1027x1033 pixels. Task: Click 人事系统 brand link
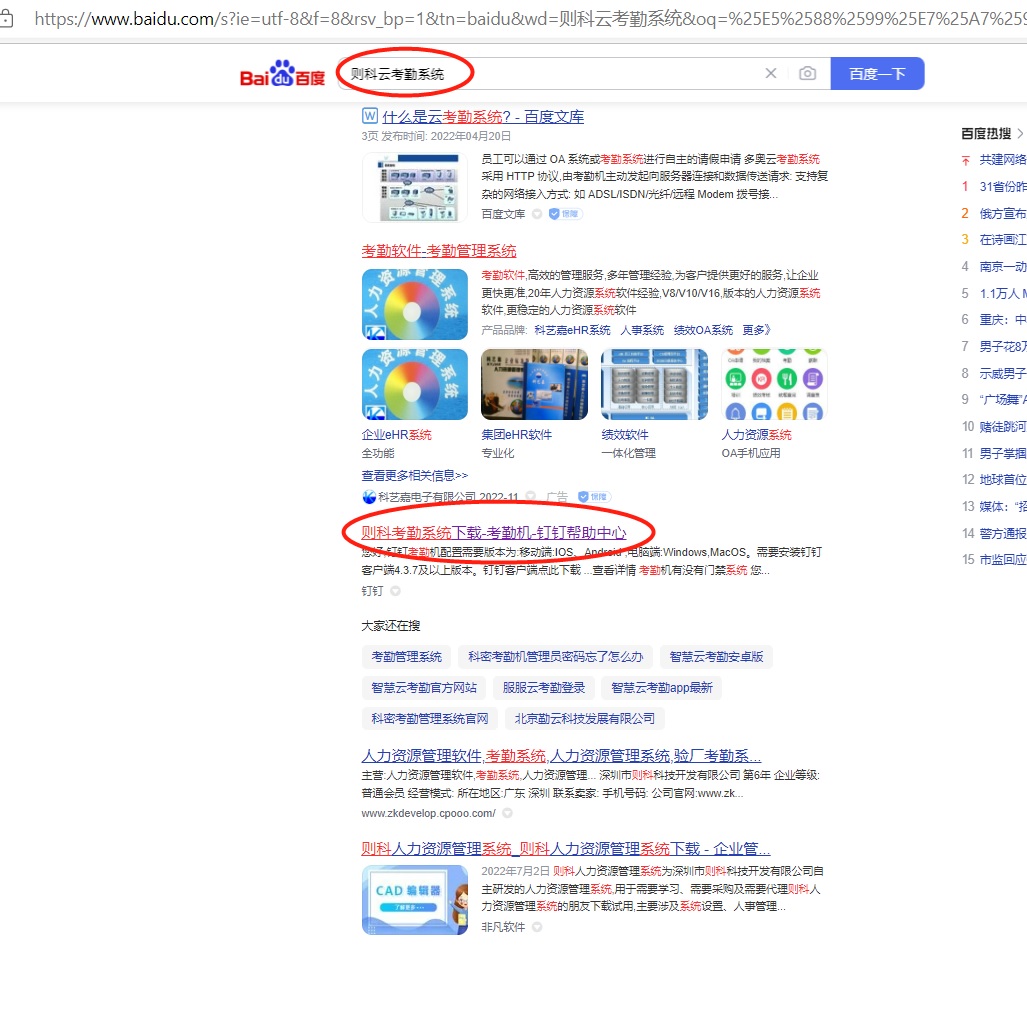coord(642,330)
